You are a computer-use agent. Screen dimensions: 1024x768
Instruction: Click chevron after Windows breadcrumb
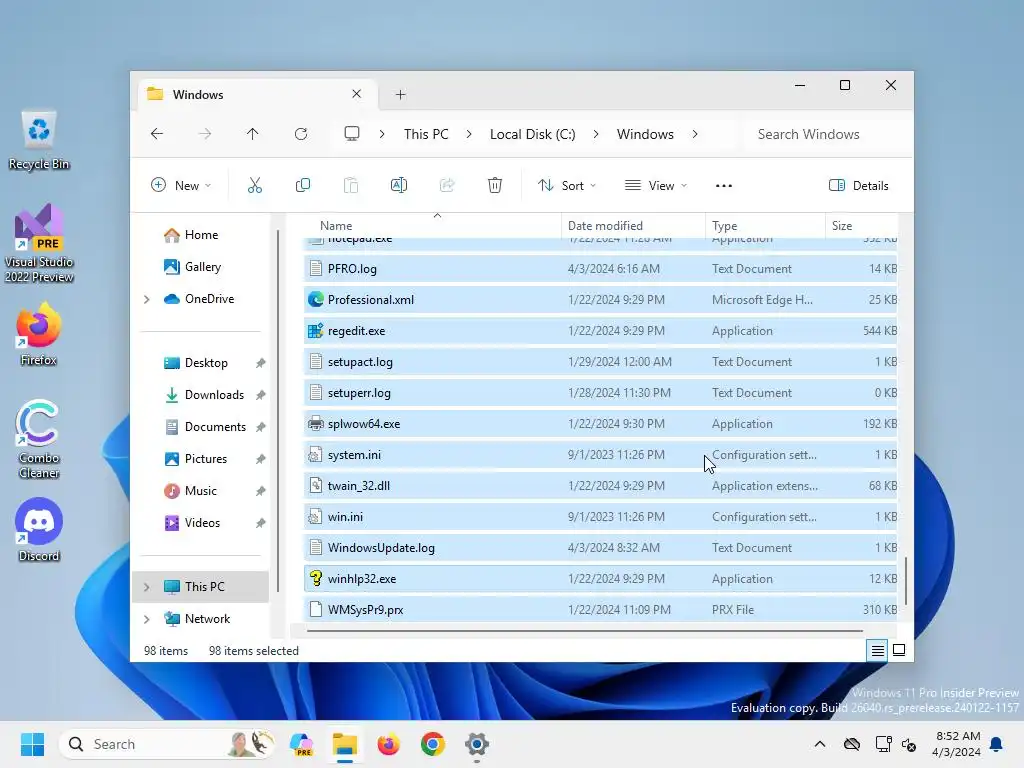tap(695, 134)
